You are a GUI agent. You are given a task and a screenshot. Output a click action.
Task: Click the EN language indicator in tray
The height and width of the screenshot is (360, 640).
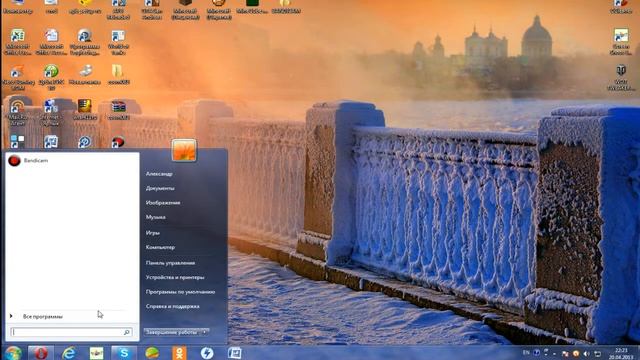526,352
